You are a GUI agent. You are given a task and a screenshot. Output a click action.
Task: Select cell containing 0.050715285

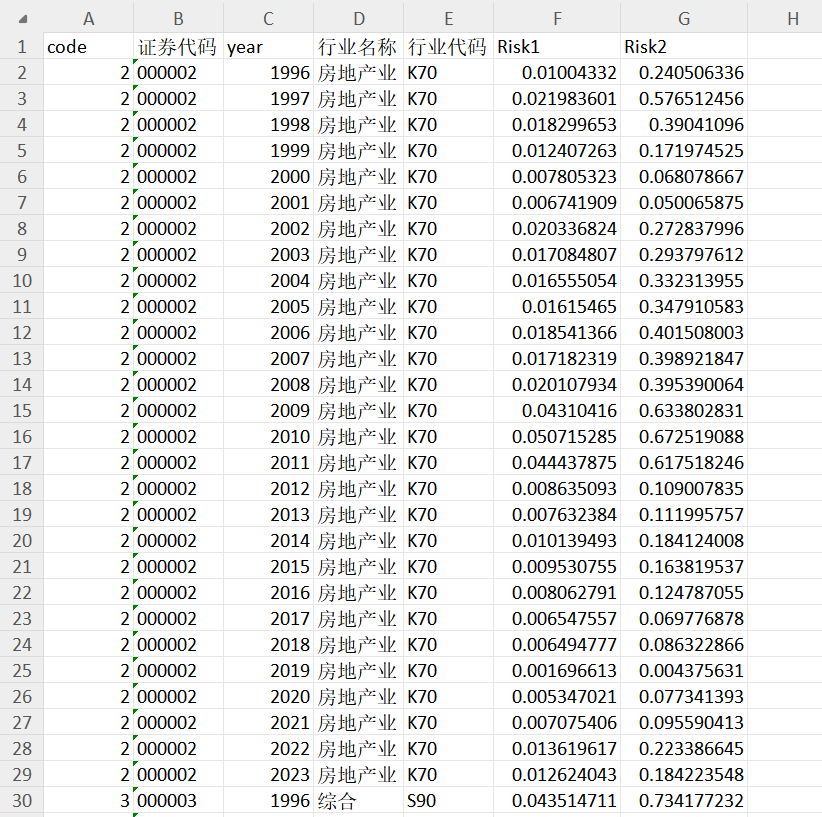(x=557, y=436)
